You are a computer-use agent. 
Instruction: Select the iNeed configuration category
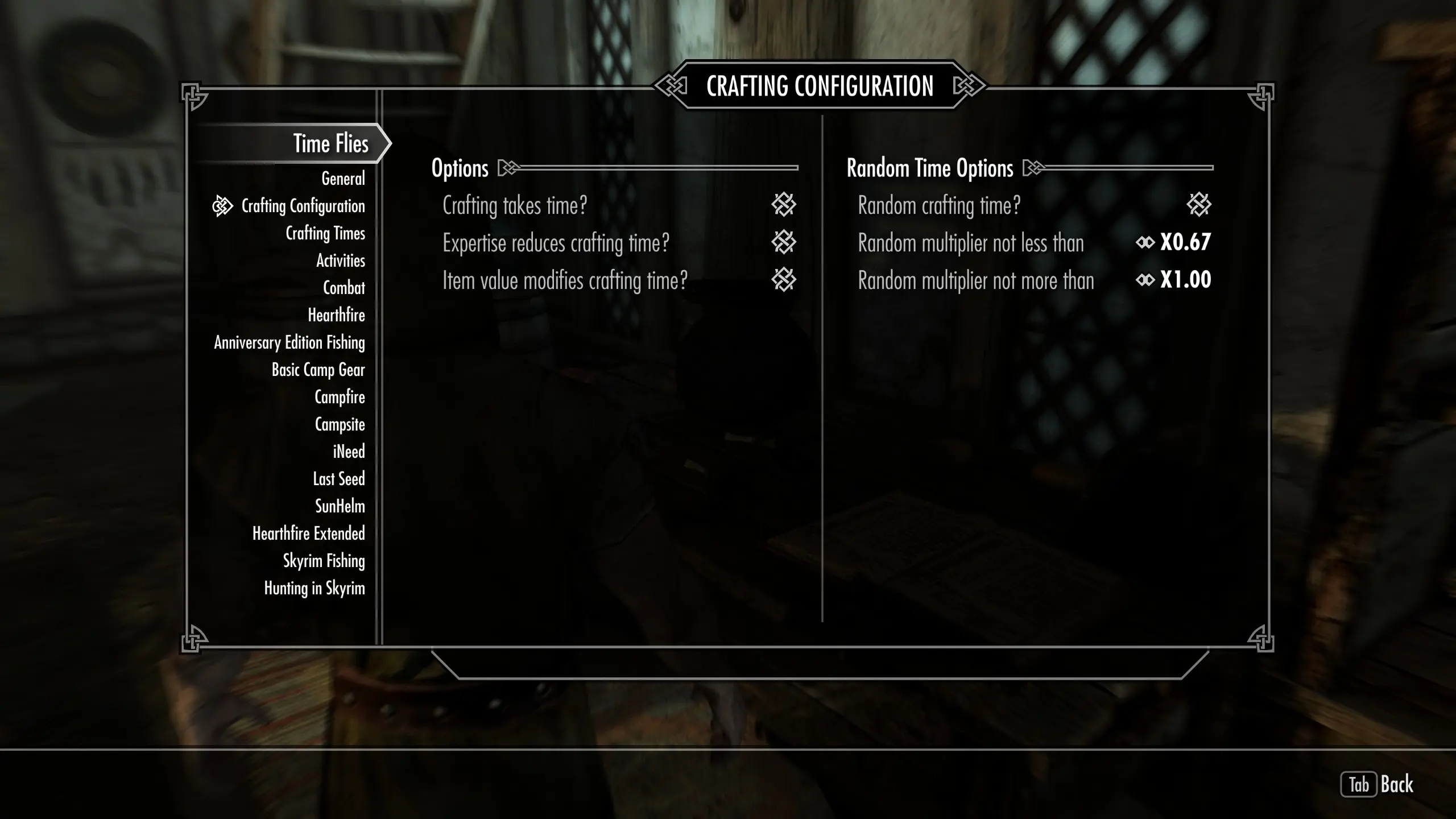pos(349,451)
